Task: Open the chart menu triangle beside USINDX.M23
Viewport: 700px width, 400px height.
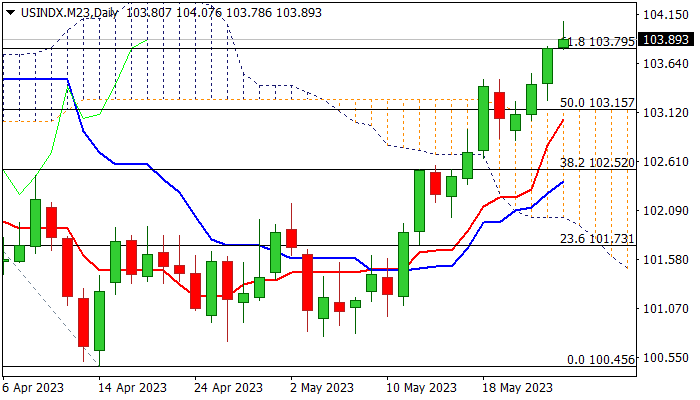Action: point(10,13)
